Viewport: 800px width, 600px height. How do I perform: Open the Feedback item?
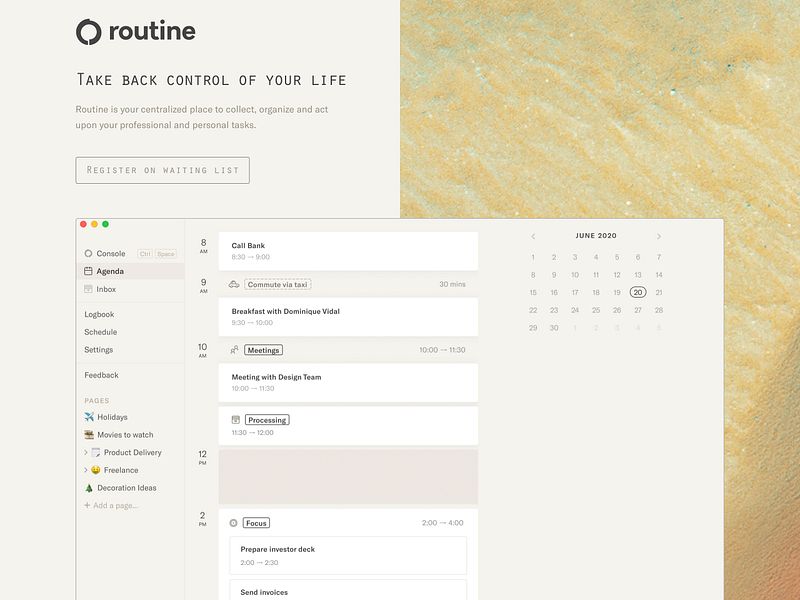point(101,375)
